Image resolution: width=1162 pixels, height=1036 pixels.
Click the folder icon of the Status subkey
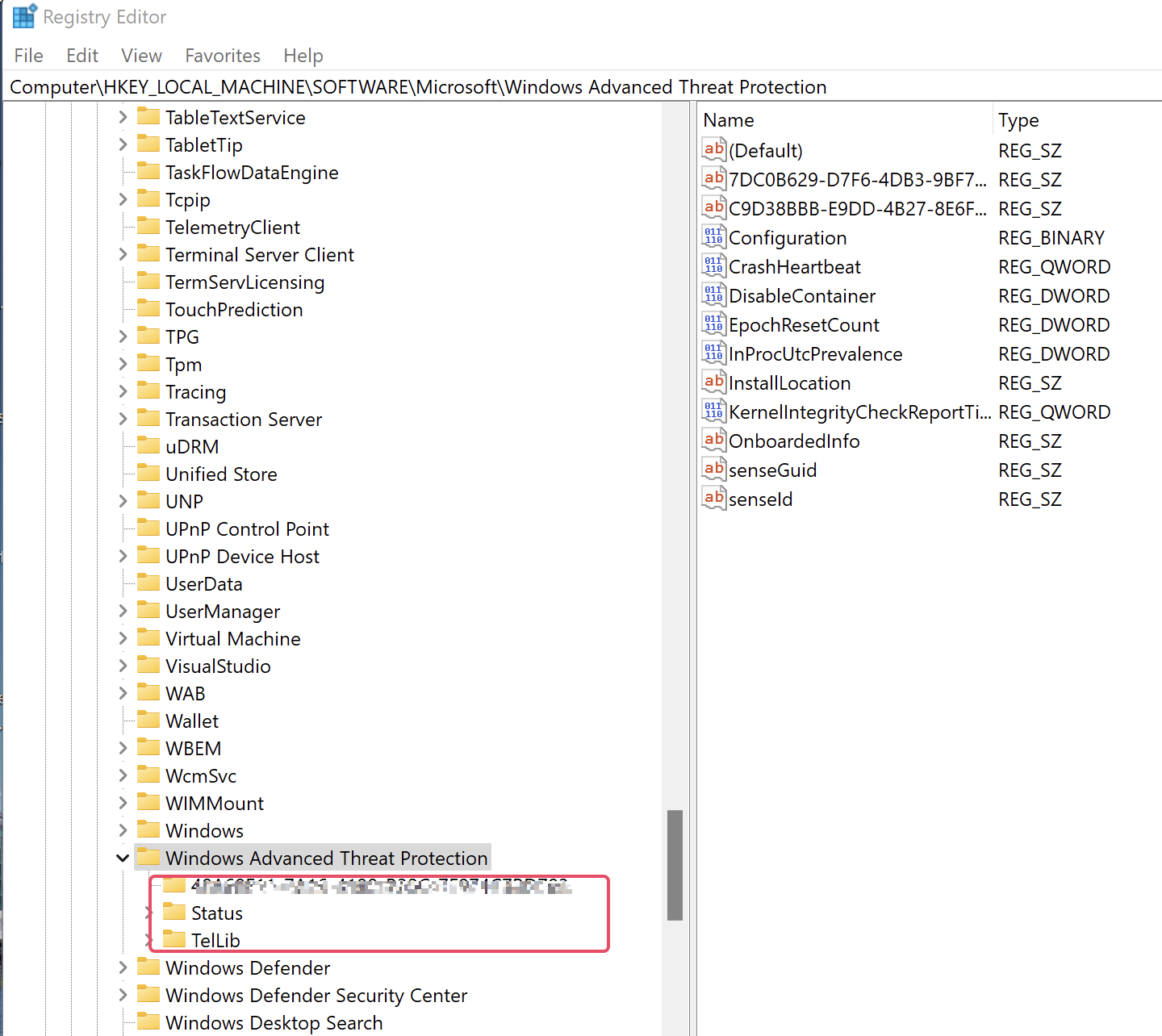(x=175, y=912)
